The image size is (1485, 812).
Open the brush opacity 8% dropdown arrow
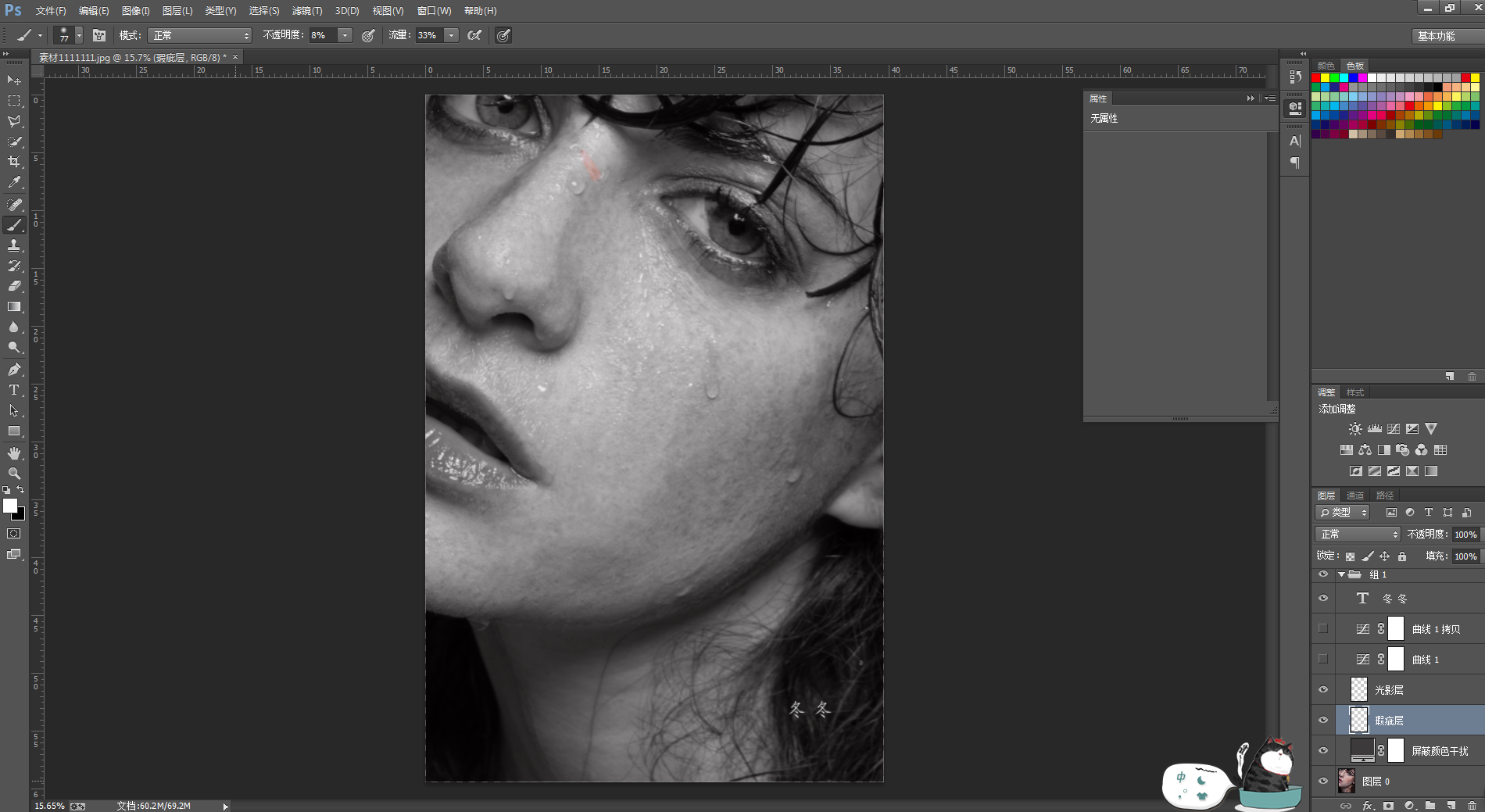click(x=345, y=35)
